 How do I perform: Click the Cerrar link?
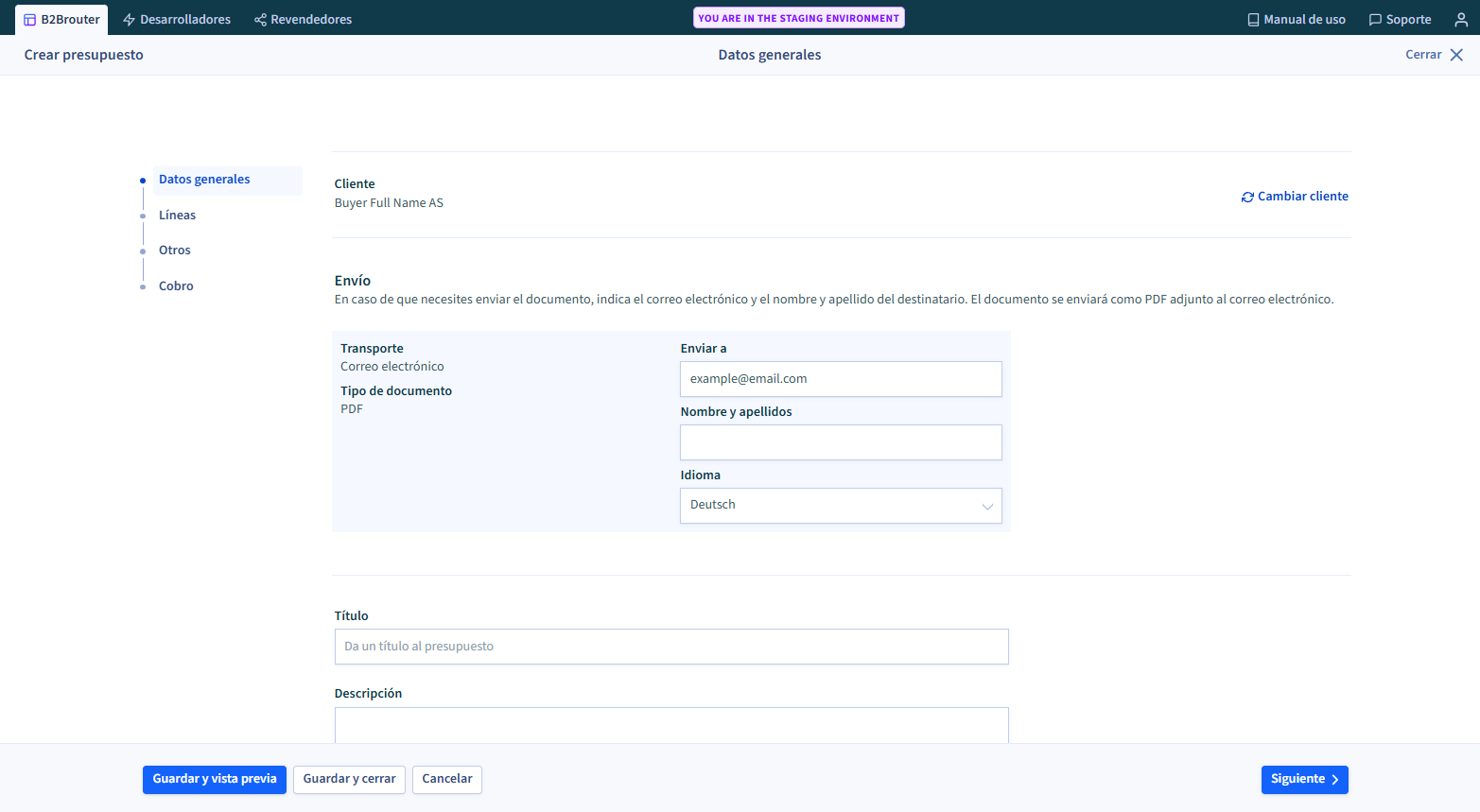pos(1423,54)
